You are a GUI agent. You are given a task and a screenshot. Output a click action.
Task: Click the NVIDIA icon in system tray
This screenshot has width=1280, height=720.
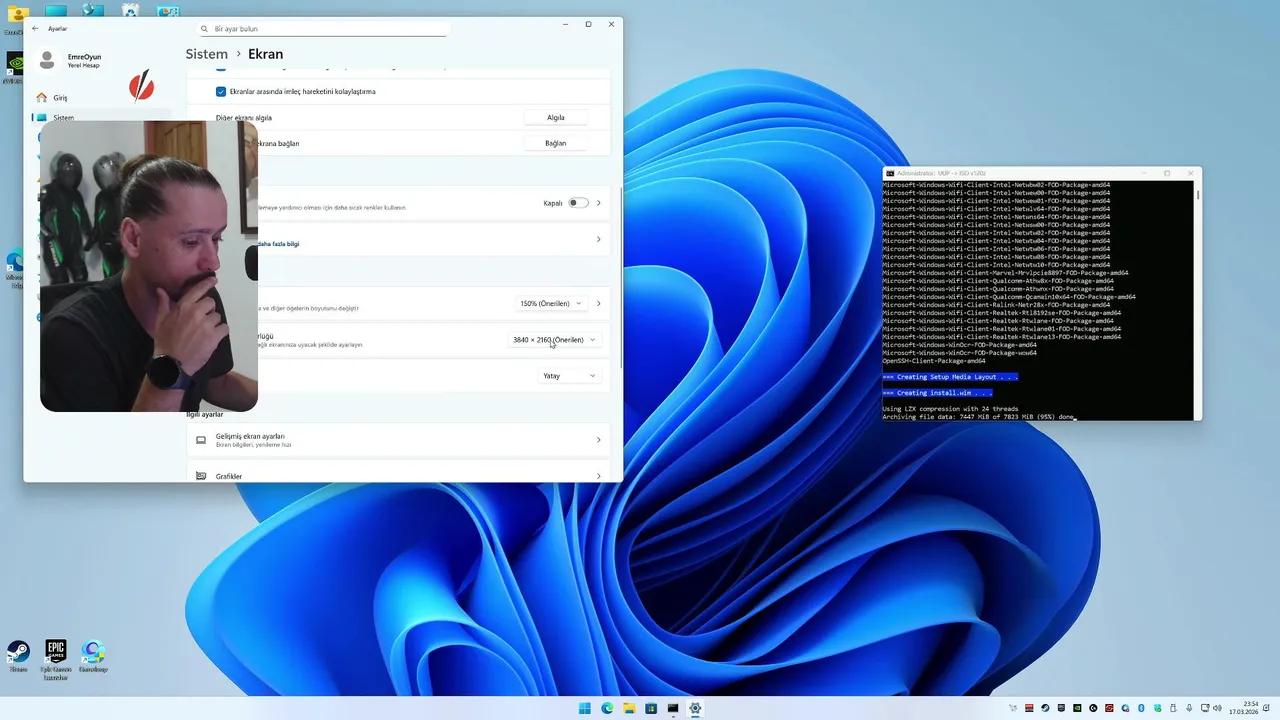[x=1077, y=708]
